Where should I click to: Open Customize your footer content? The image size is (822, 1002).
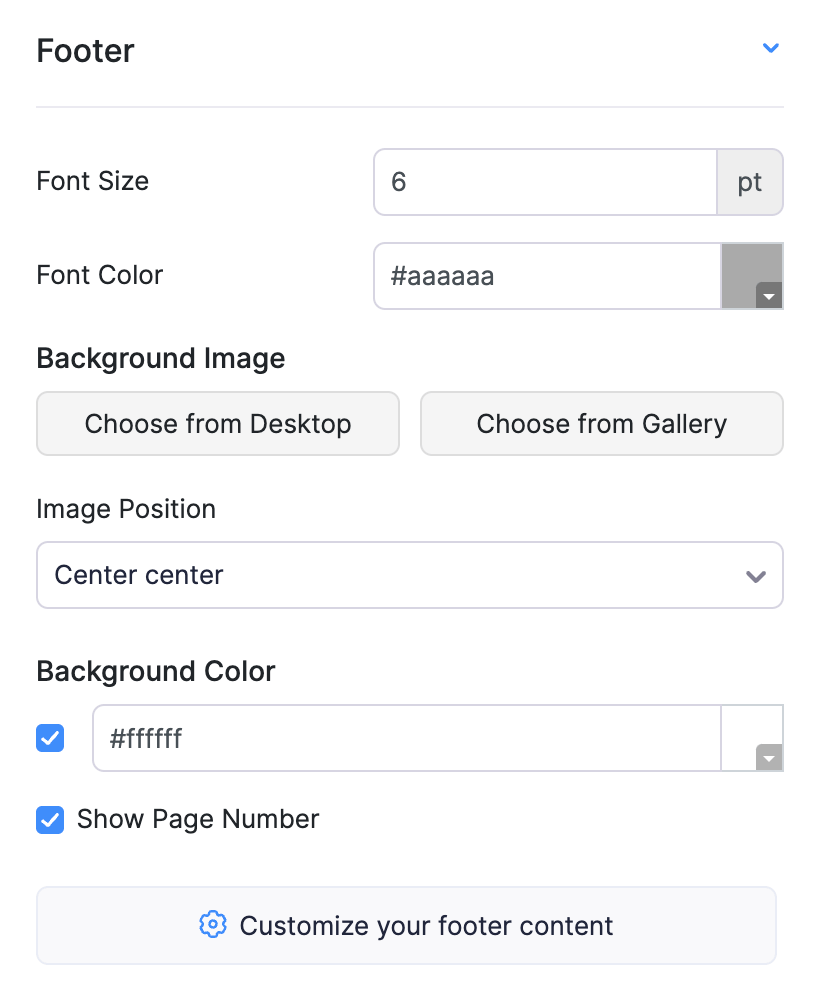point(406,926)
